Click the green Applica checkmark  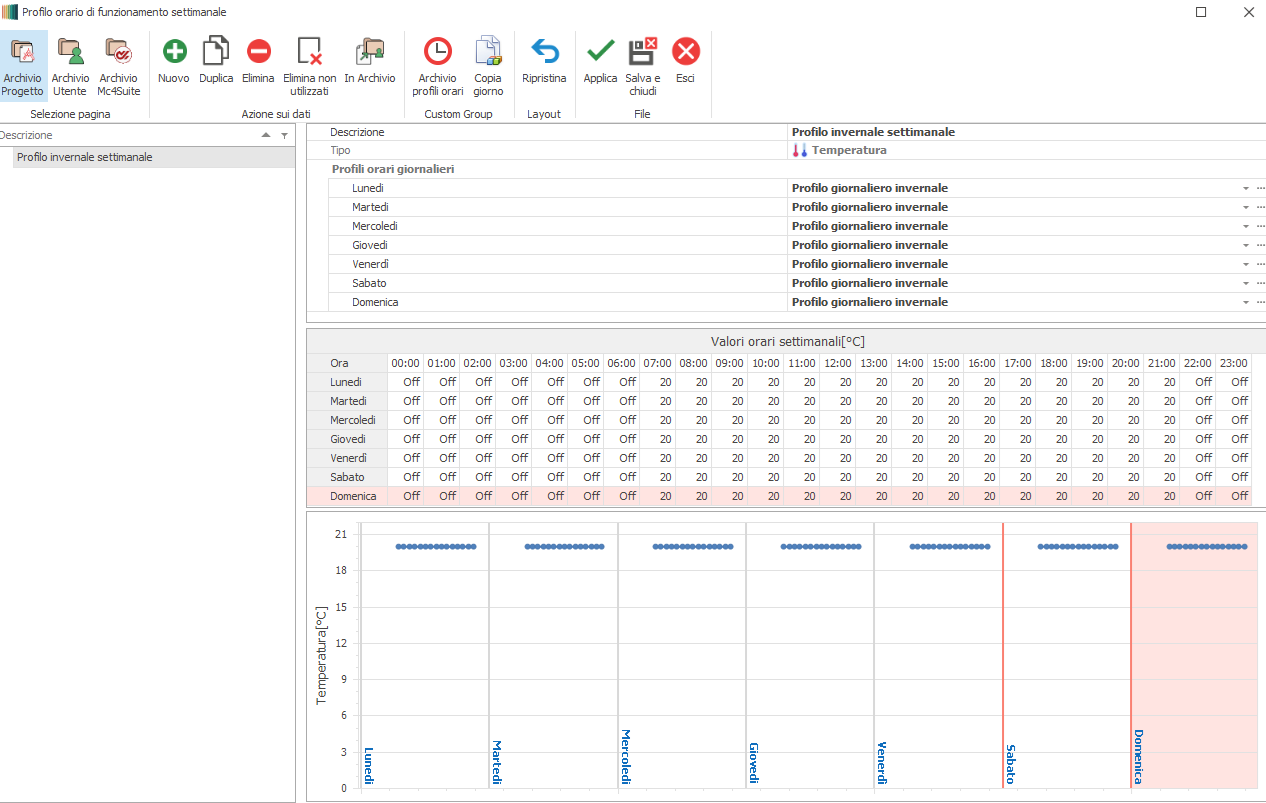coord(600,52)
